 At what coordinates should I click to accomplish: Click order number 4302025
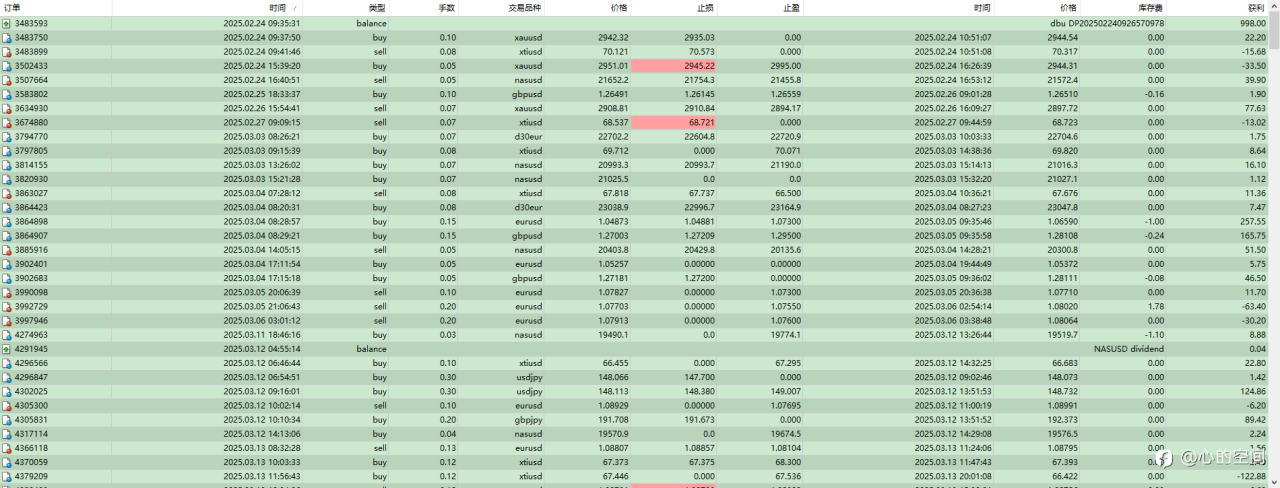point(31,392)
